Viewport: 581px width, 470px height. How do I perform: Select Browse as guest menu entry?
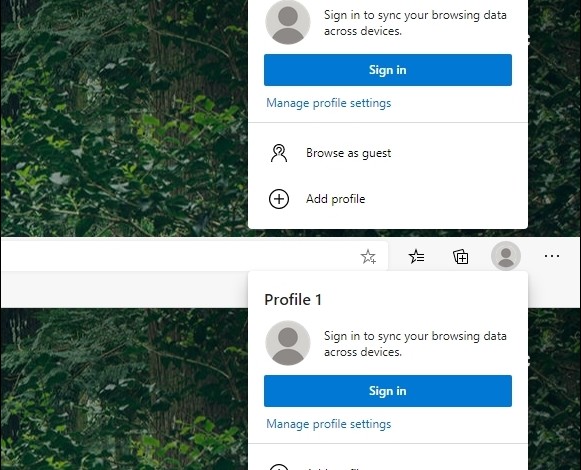388,153
